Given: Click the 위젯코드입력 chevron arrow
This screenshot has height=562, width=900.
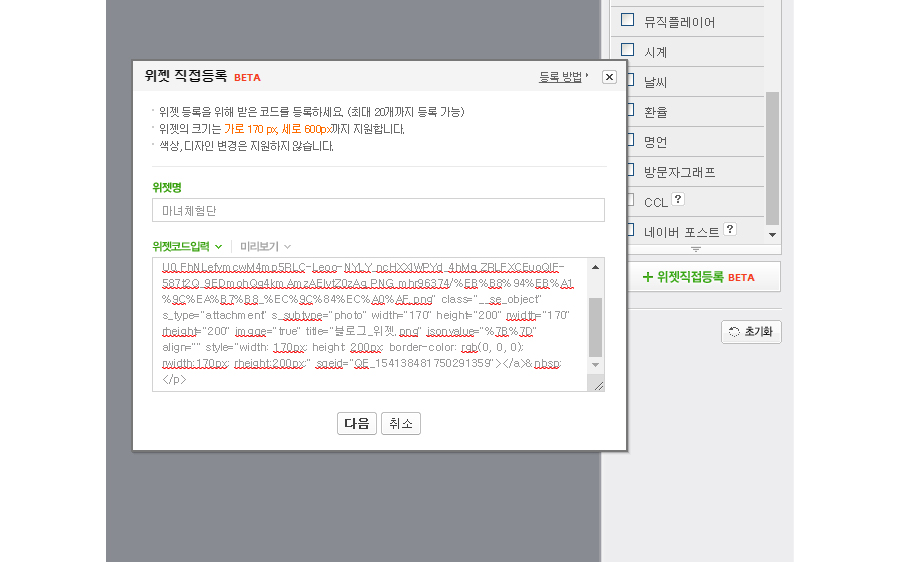Looking at the screenshot, I should pos(219,247).
